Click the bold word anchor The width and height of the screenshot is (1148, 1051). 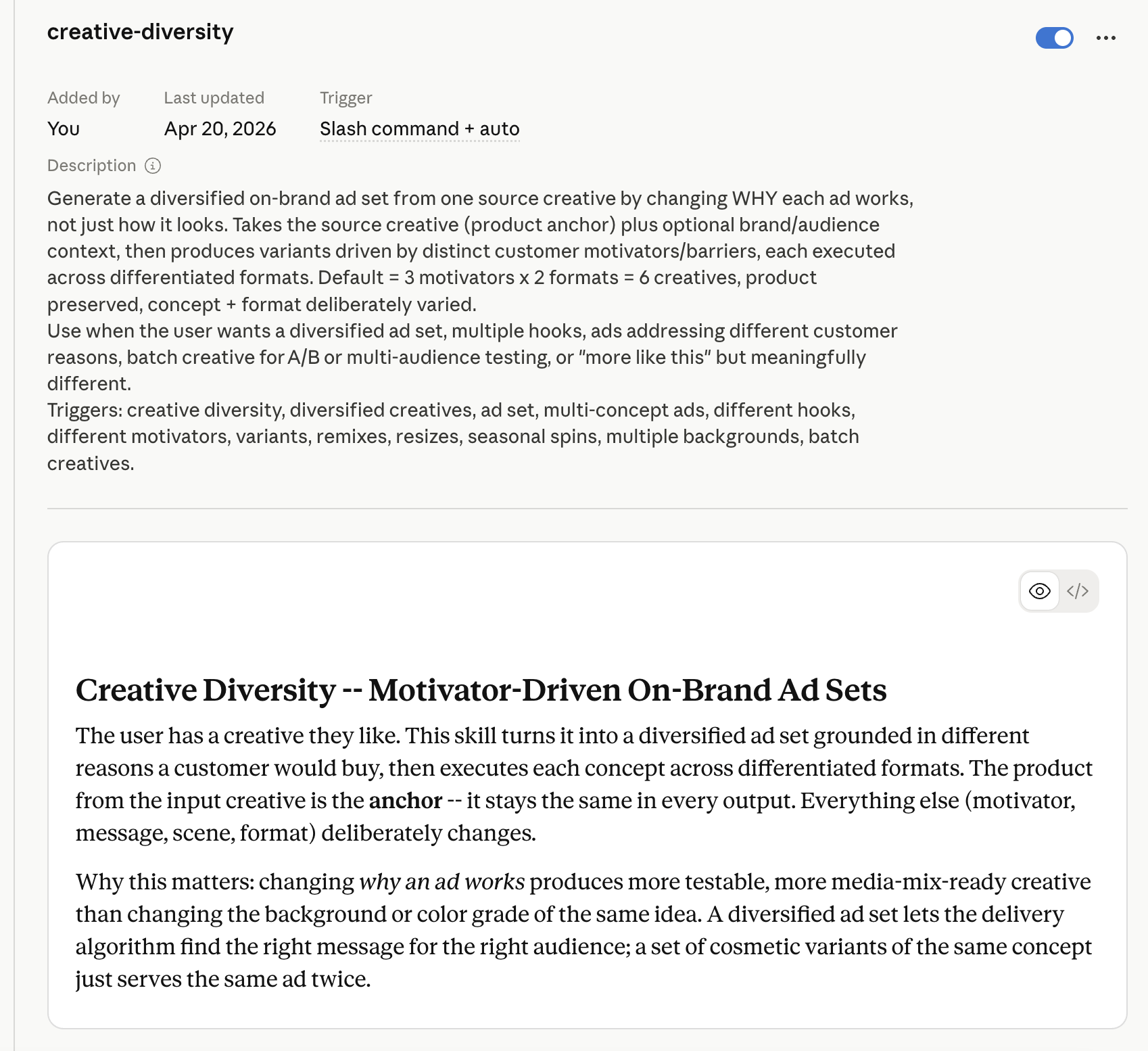point(405,801)
